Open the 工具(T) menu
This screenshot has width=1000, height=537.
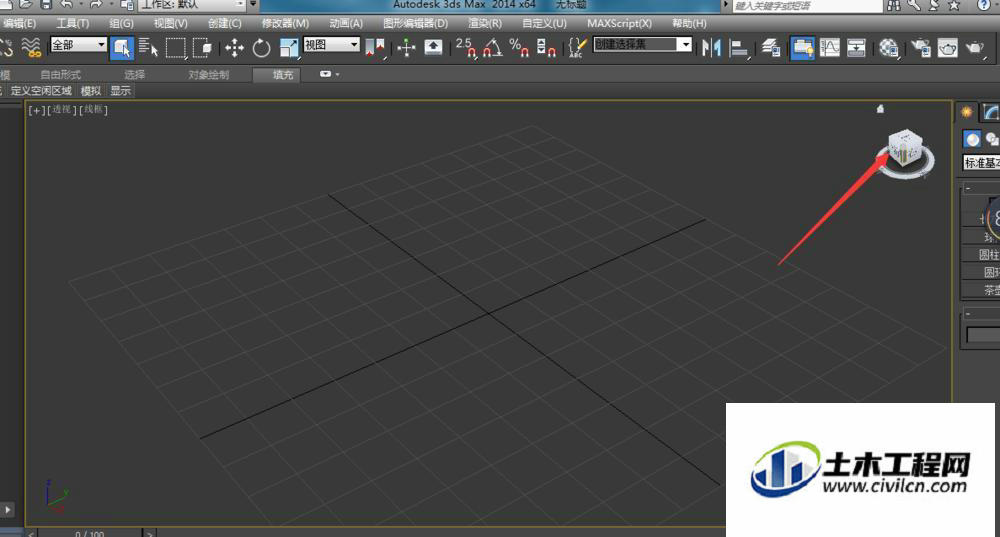point(73,23)
